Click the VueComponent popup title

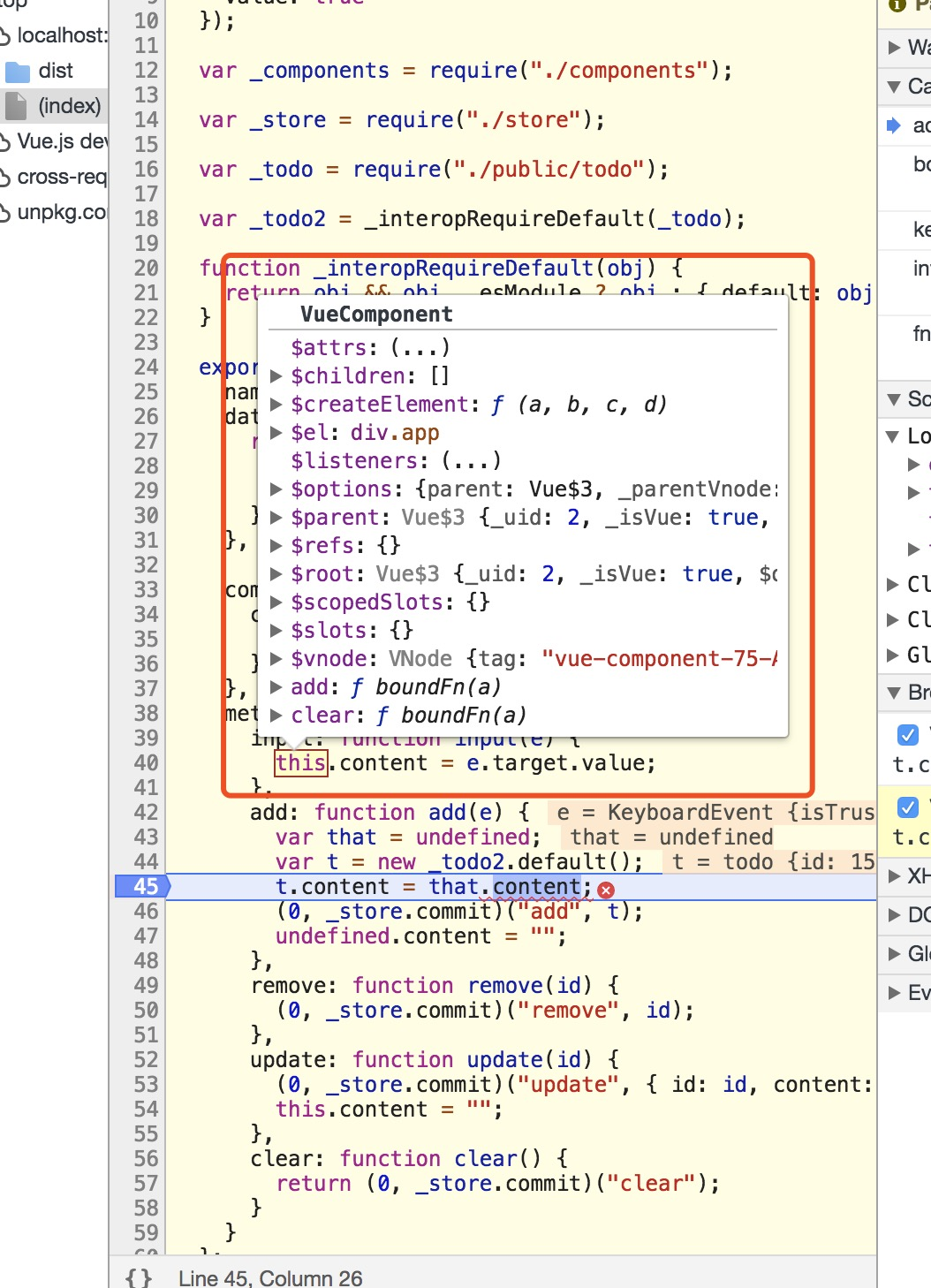377,314
